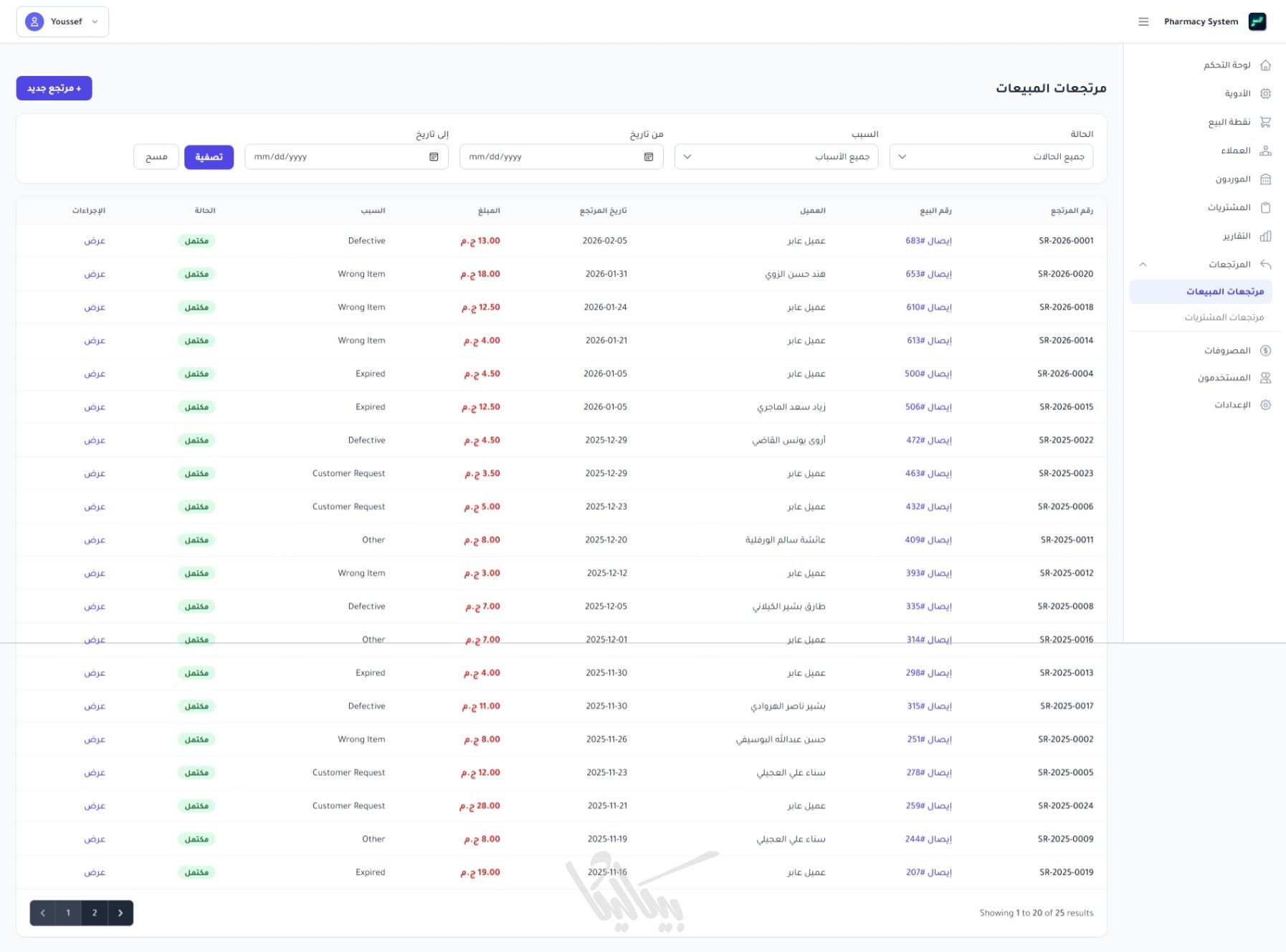The image size is (1286, 952).
Task: Go to page 2 in pagination
Action: pyautogui.click(x=95, y=913)
